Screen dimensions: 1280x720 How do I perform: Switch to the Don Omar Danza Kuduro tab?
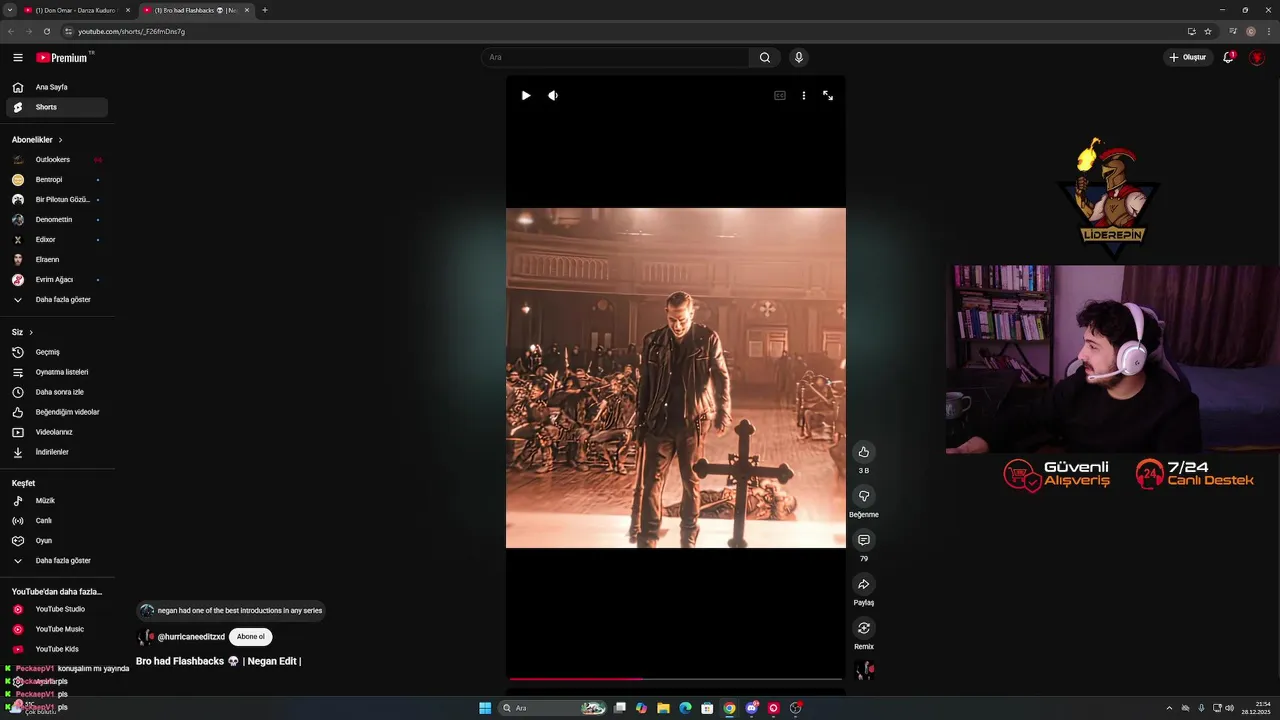point(77,10)
